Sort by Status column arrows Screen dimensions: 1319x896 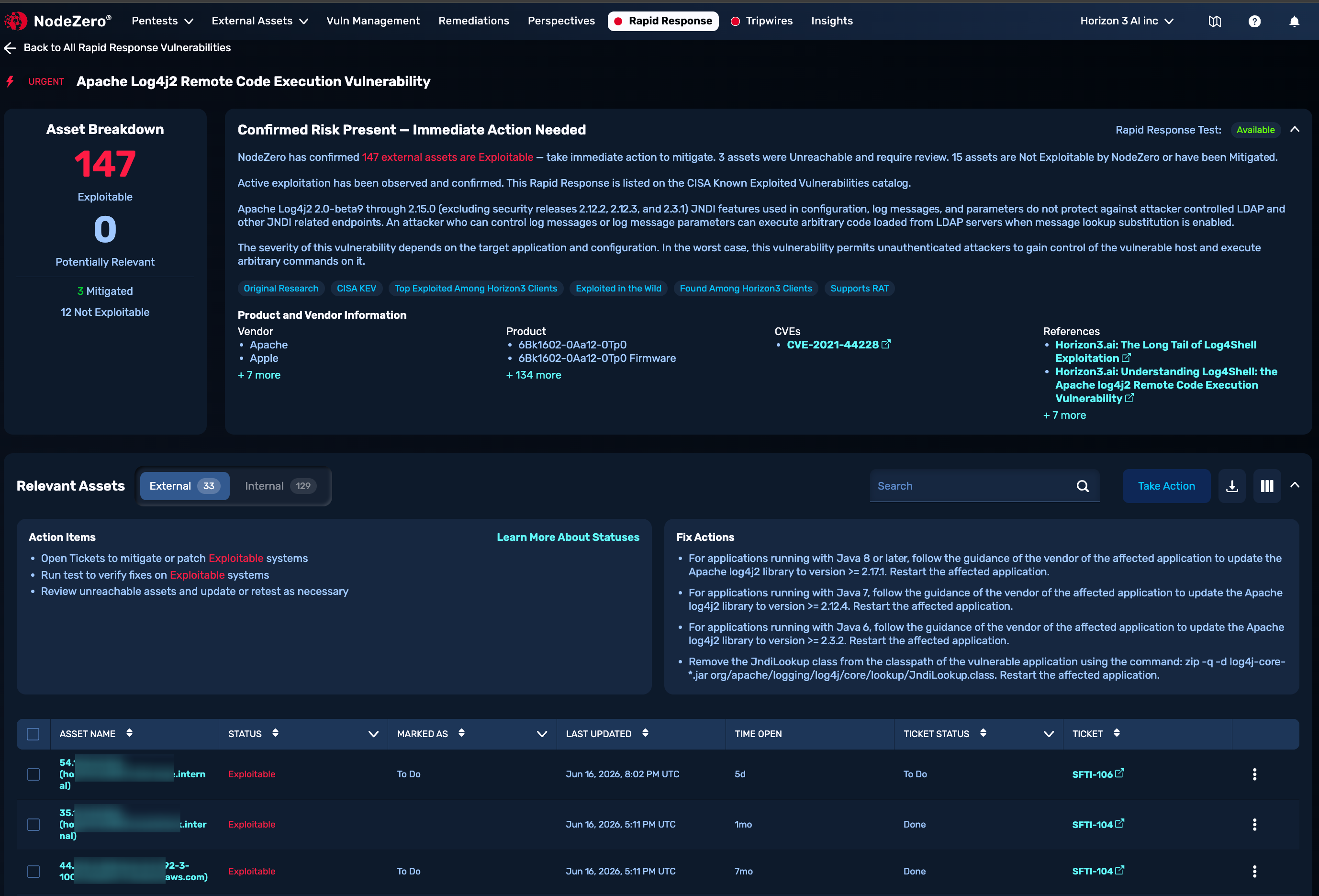point(275,733)
